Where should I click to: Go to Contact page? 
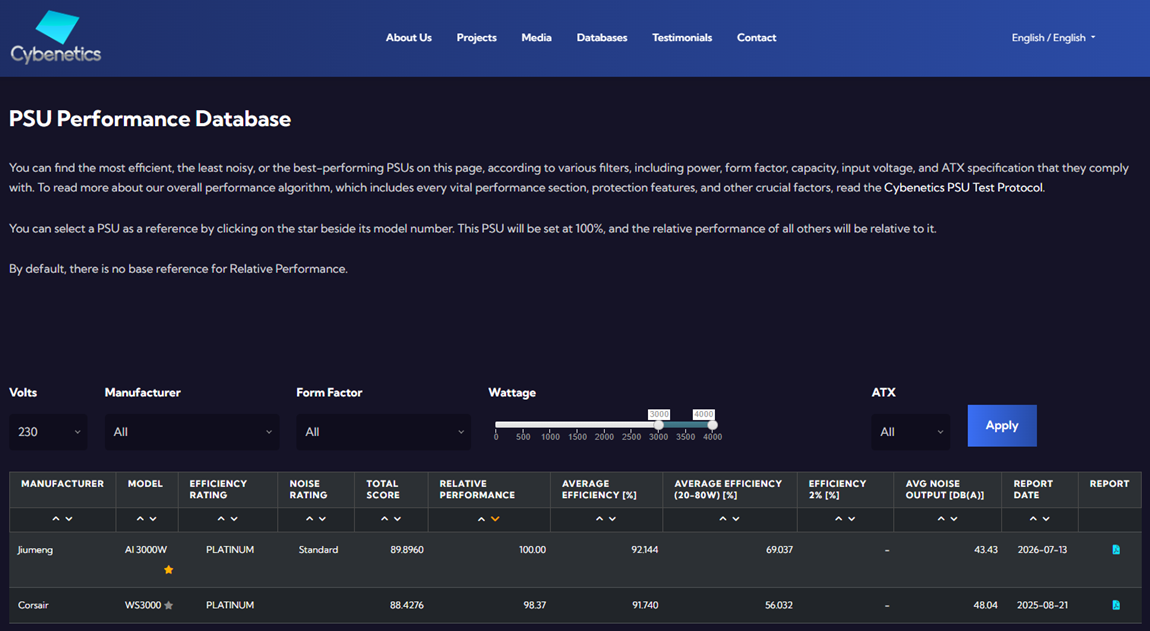coord(756,37)
